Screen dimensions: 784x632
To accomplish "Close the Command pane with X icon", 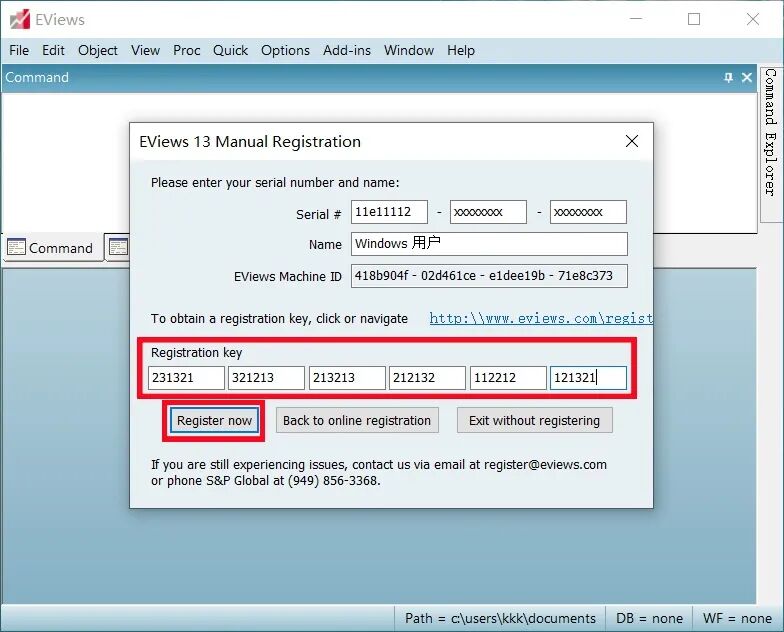I will click(746, 78).
